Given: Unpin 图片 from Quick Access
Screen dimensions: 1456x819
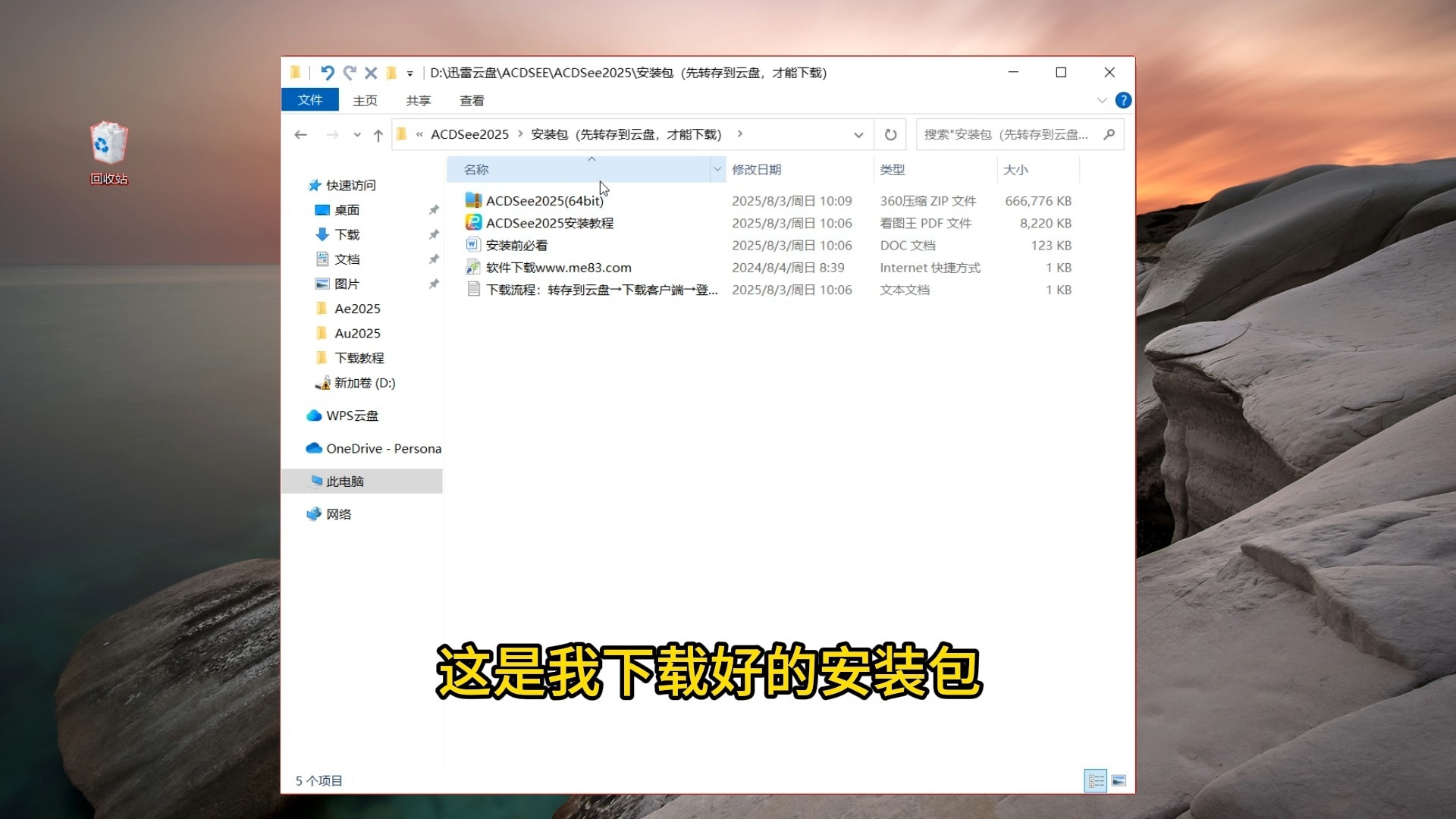Looking at the screenshot, I should [x=434, y=284].
